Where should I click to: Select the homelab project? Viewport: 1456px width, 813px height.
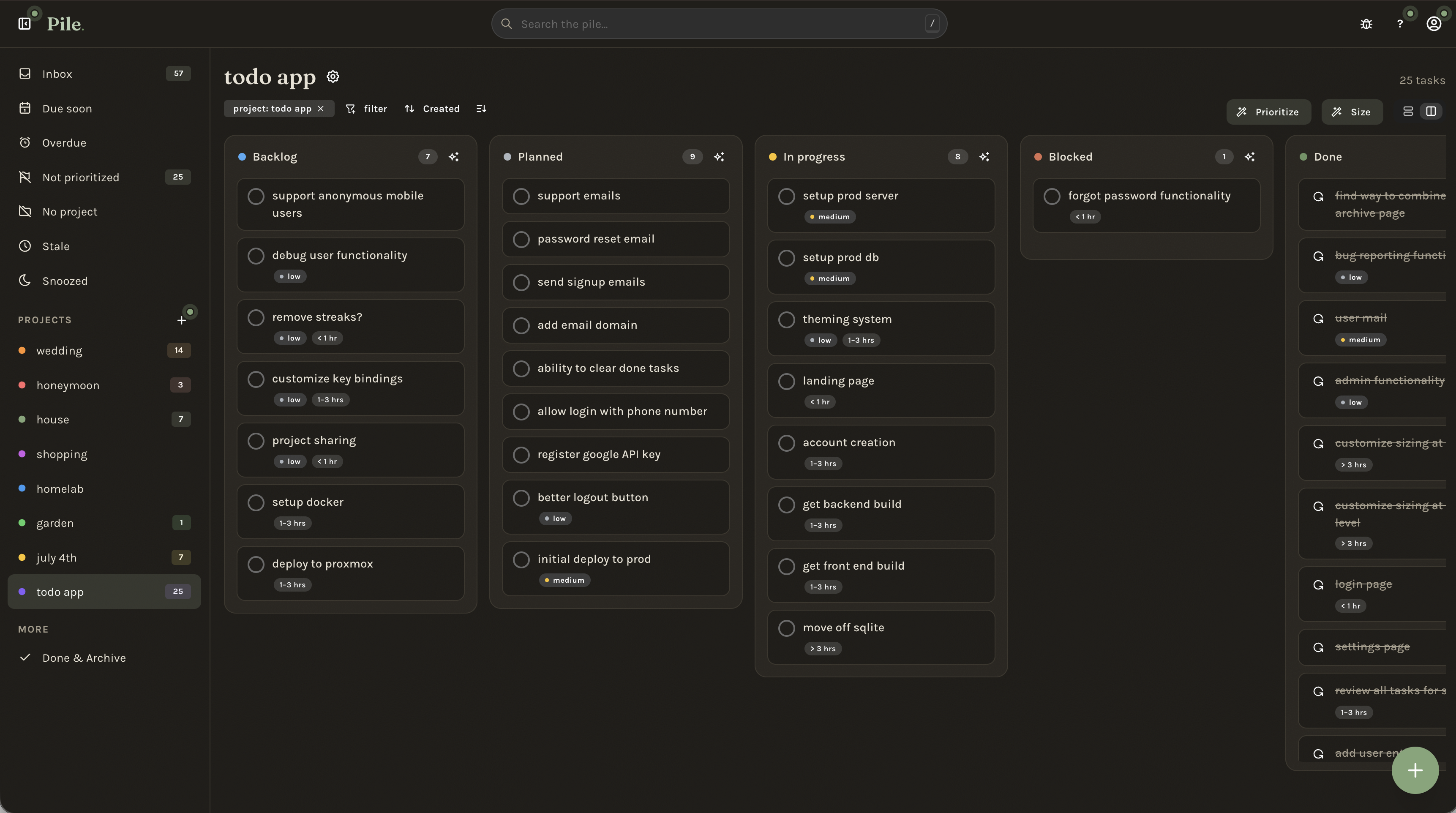click(104, 488)
